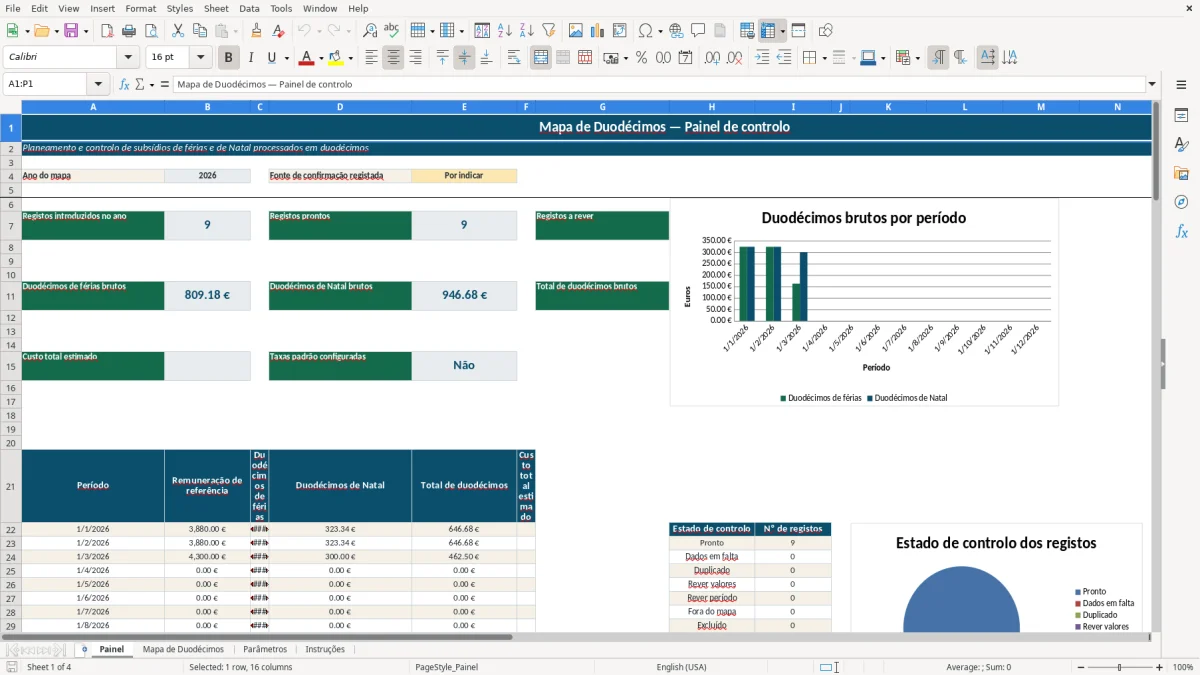
Task: Expand the Name Box dropdown
Action: point(98,84)
